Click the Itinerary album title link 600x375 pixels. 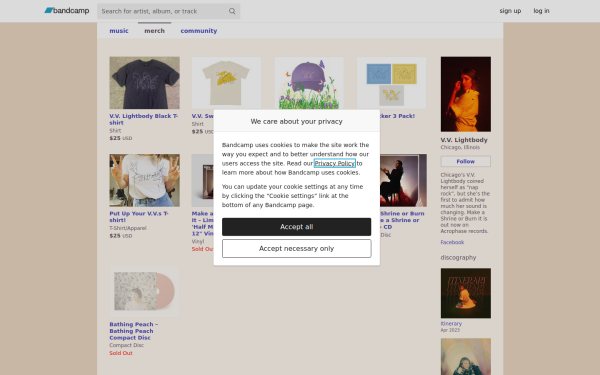pyautogui.click(x=451, y=324)
